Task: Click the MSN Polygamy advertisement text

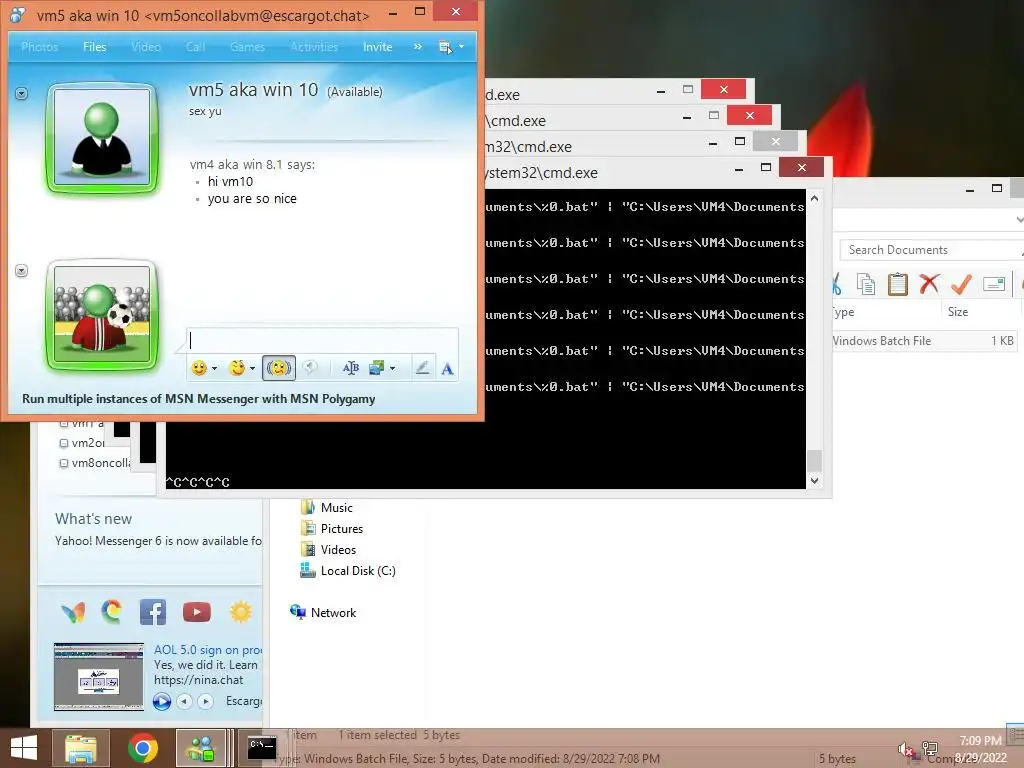Action: tap(199, 399)
